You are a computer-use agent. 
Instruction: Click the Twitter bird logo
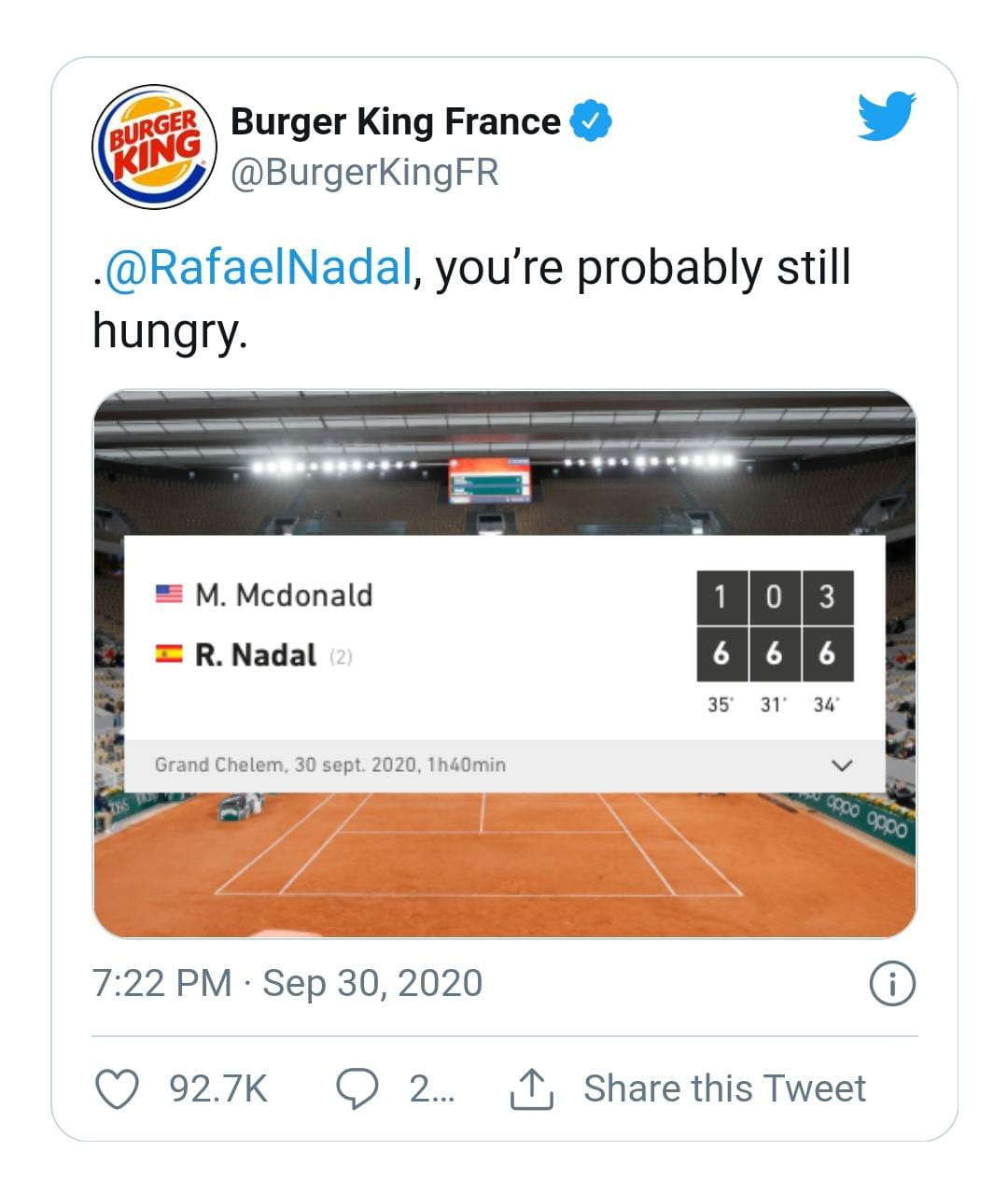pos(886,117)
